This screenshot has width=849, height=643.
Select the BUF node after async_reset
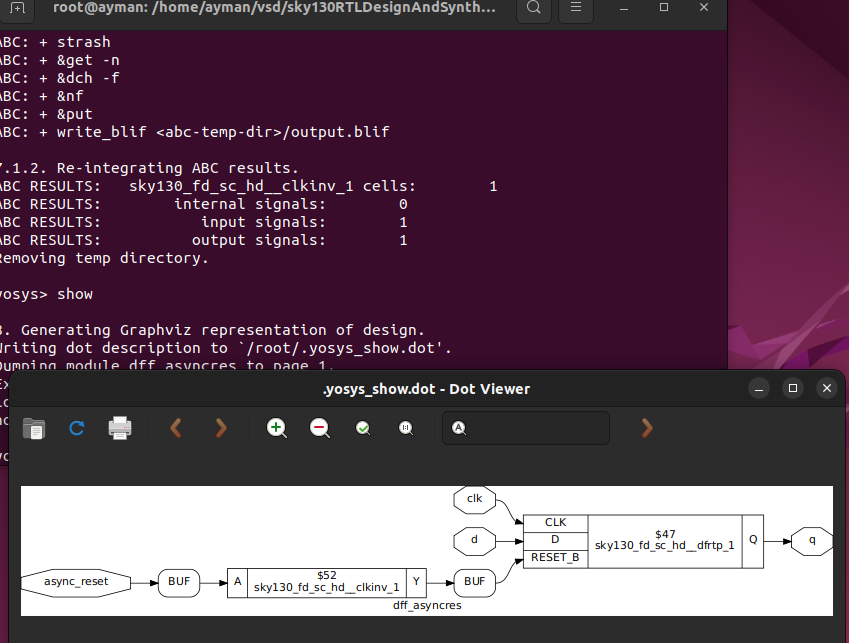[178, 582]
